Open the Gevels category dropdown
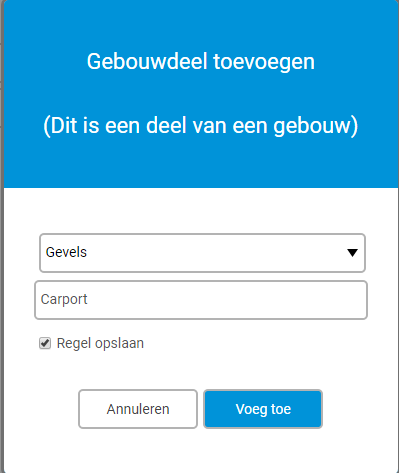This screenshot has height=473, width=399. point(202,253)
